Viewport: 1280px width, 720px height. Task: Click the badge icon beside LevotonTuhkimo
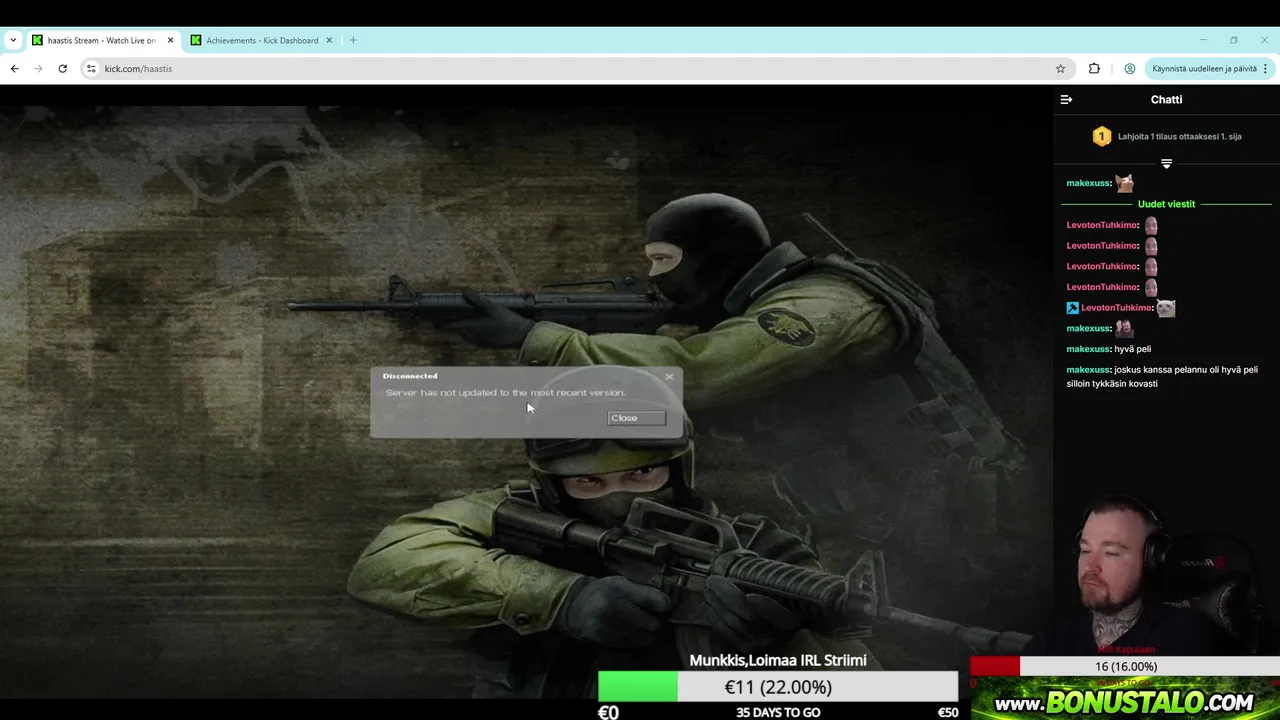[1072, 308]
